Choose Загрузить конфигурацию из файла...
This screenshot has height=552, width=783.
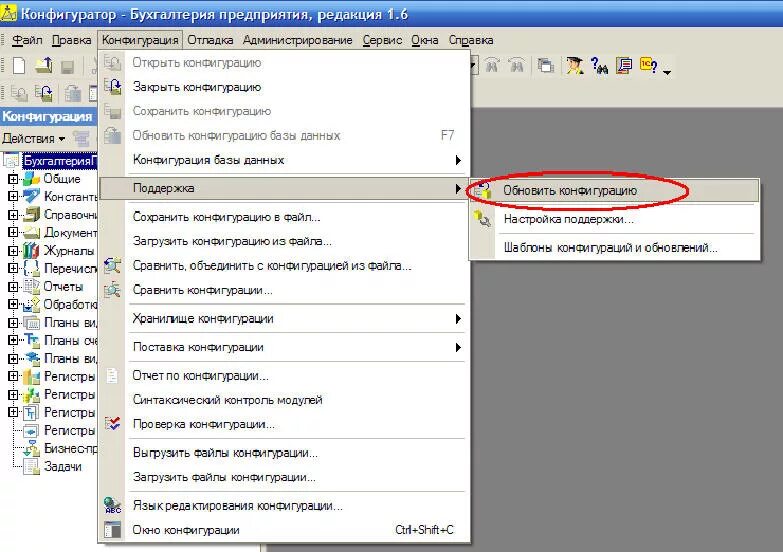click(284, 241)
